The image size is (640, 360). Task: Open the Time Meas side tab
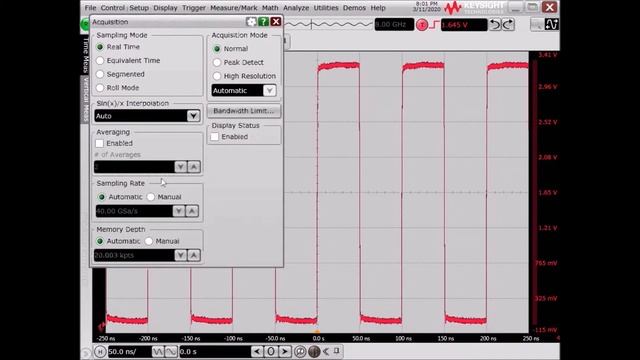(85, 55)
